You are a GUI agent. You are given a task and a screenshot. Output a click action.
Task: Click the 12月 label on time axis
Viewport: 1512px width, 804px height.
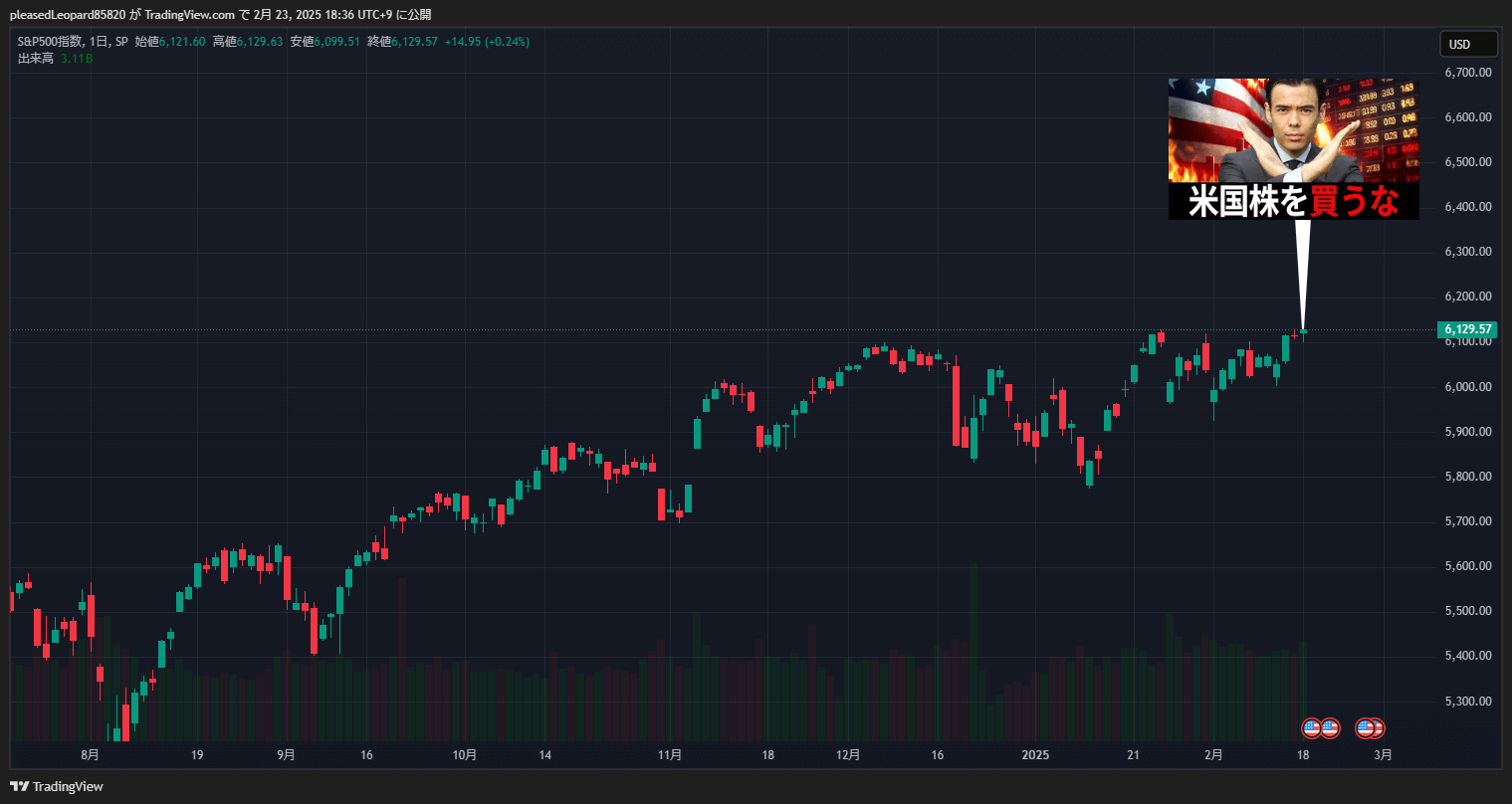tap(848, 755)
